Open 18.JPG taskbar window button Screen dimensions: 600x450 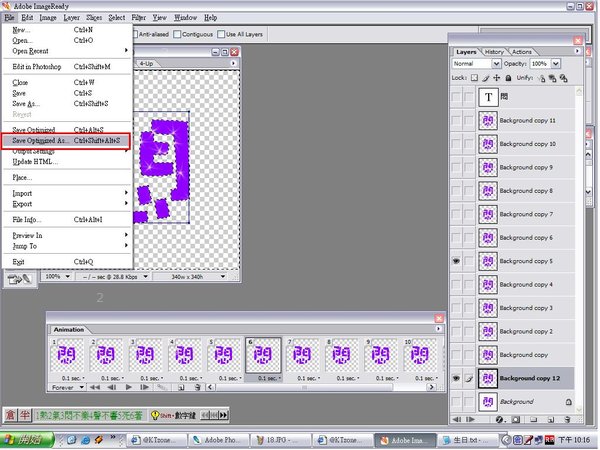click(x=280, y=440)
